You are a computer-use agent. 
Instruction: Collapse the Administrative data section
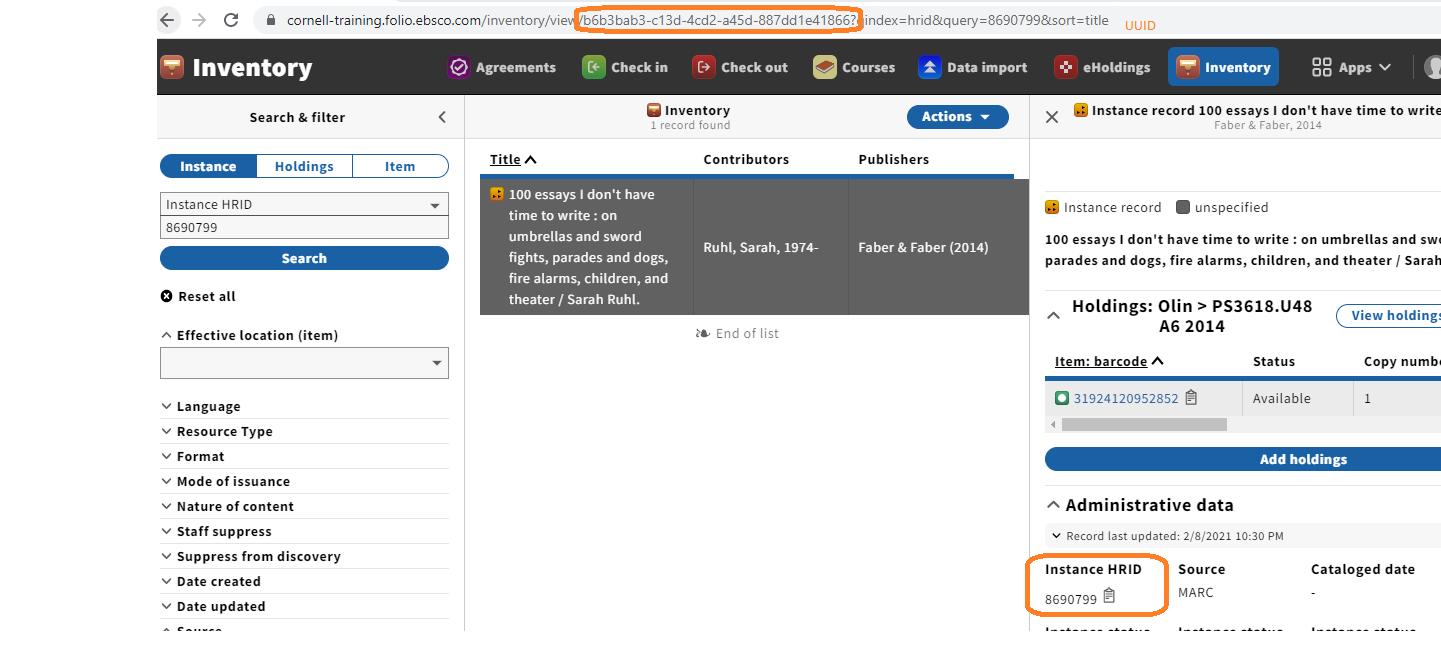click(1140, 505)
